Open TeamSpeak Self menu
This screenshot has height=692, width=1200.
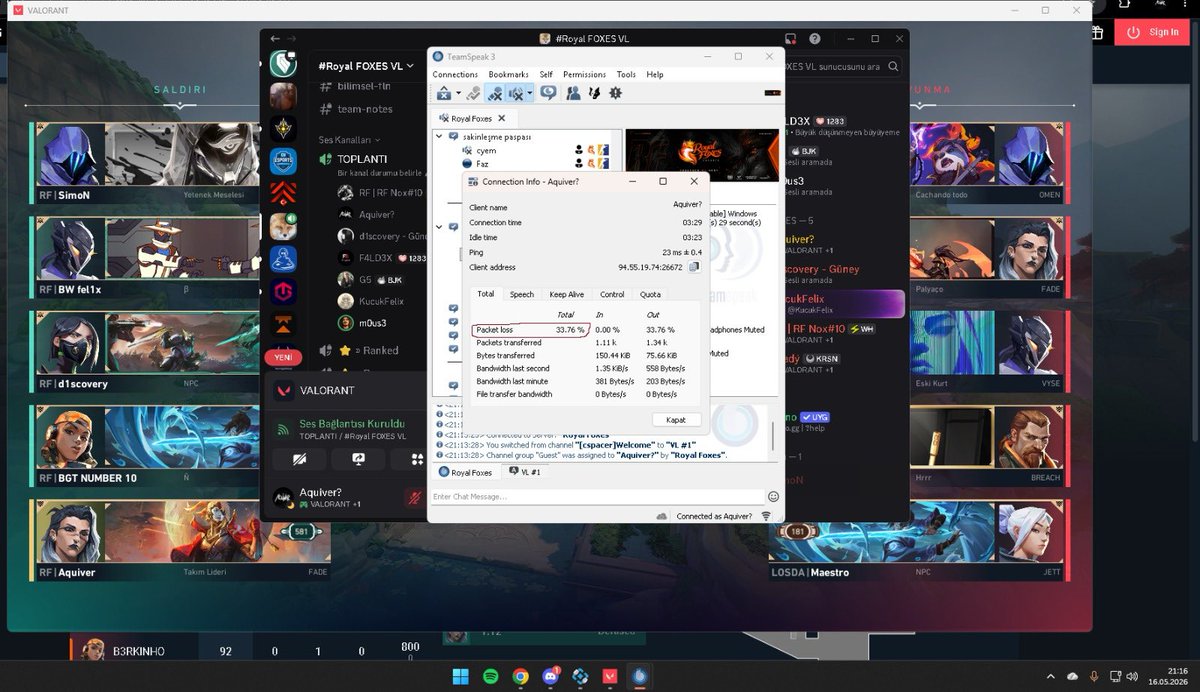point(546,74)
